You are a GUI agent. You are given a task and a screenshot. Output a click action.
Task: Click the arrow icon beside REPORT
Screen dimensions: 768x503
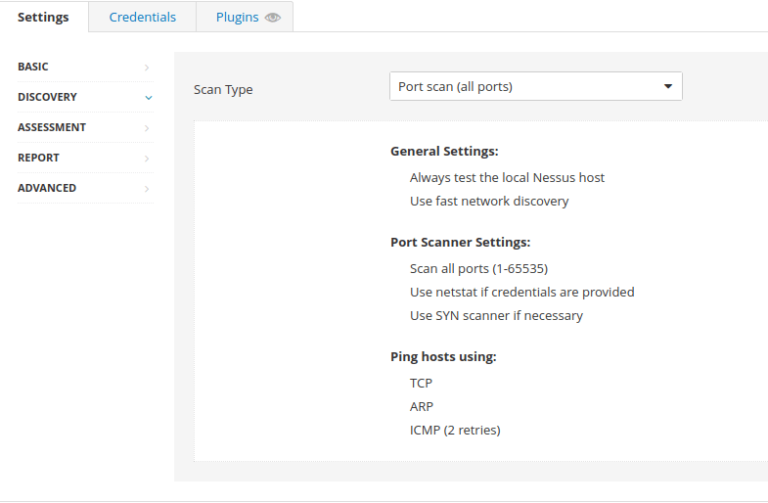pyautogui.click(x=147, y=158)
